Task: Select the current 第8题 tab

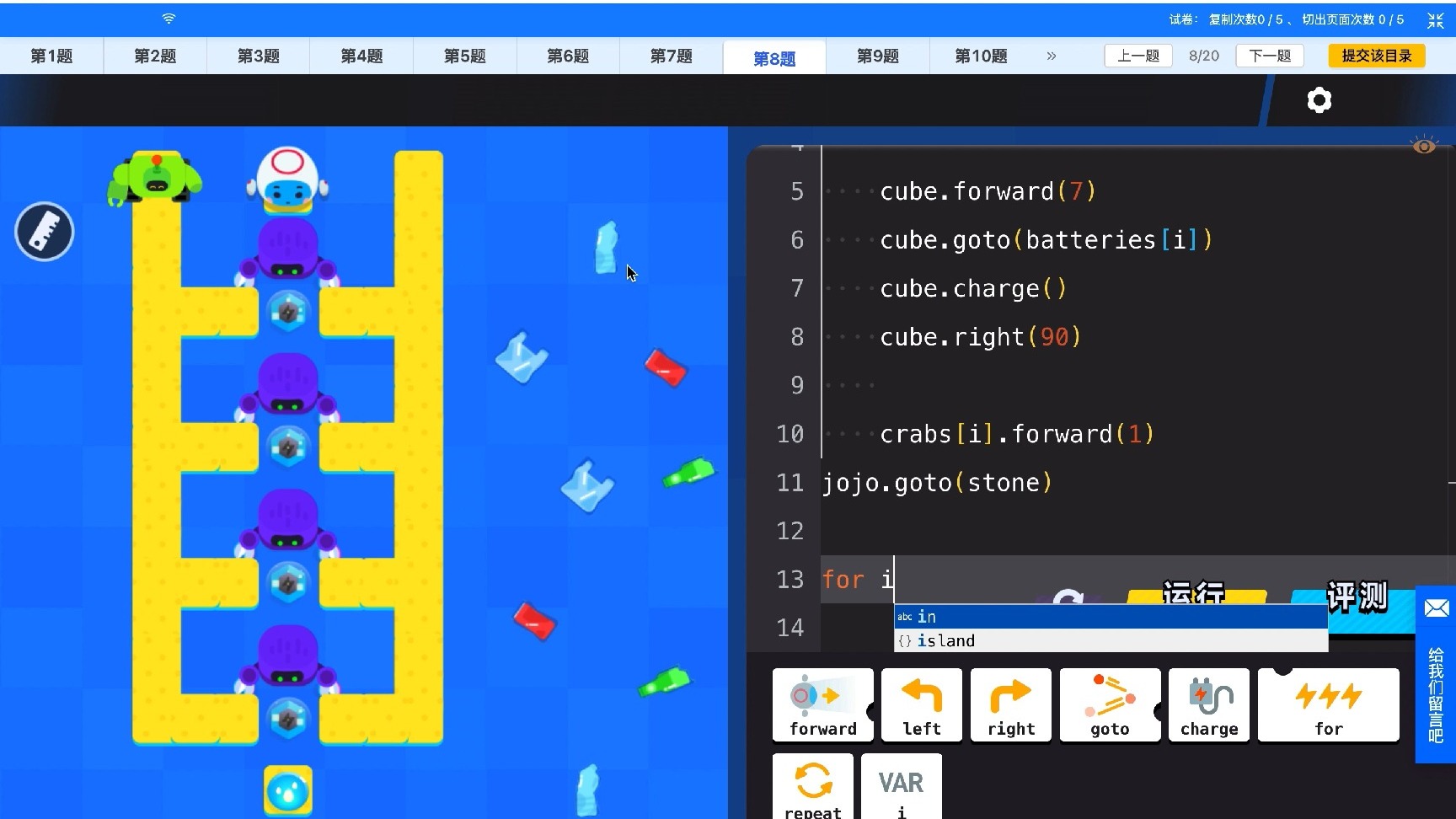Action: [x=774, y=57]
